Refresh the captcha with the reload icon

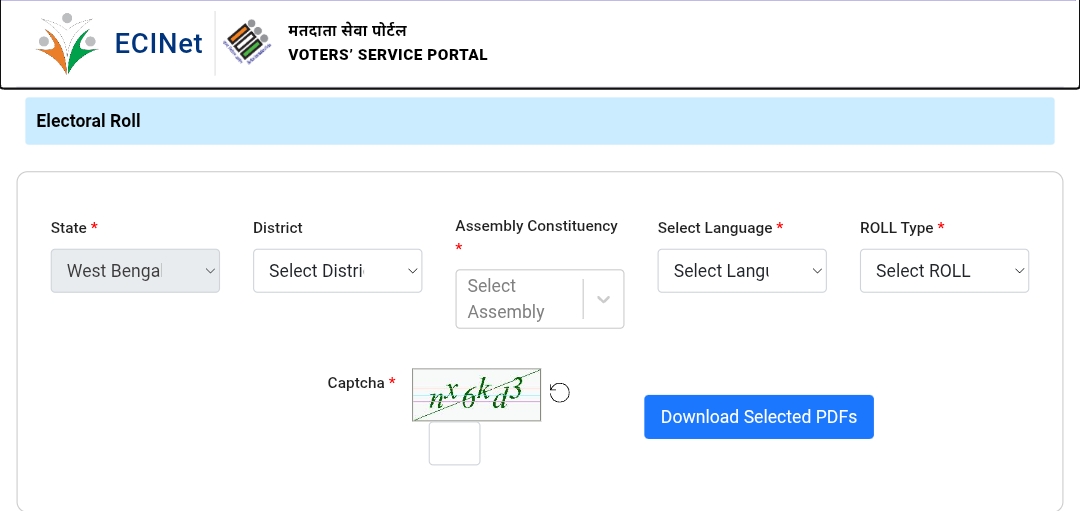pyautogui.click(x=559, y=393)
